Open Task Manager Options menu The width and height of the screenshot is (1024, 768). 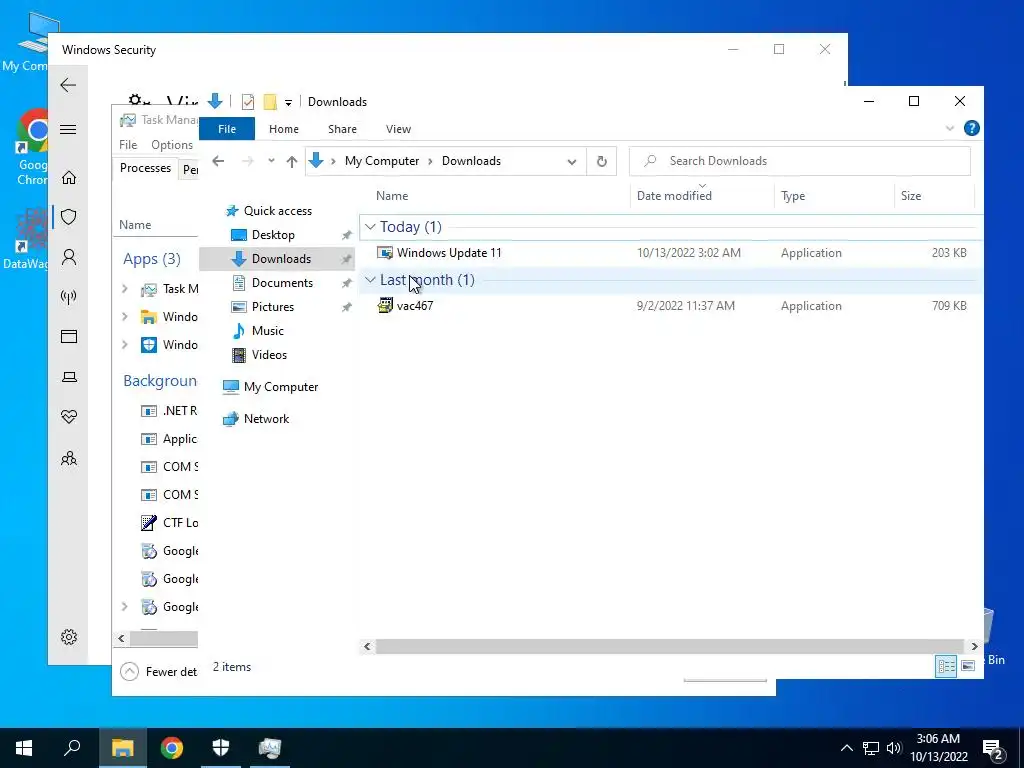tap(172, 145)
